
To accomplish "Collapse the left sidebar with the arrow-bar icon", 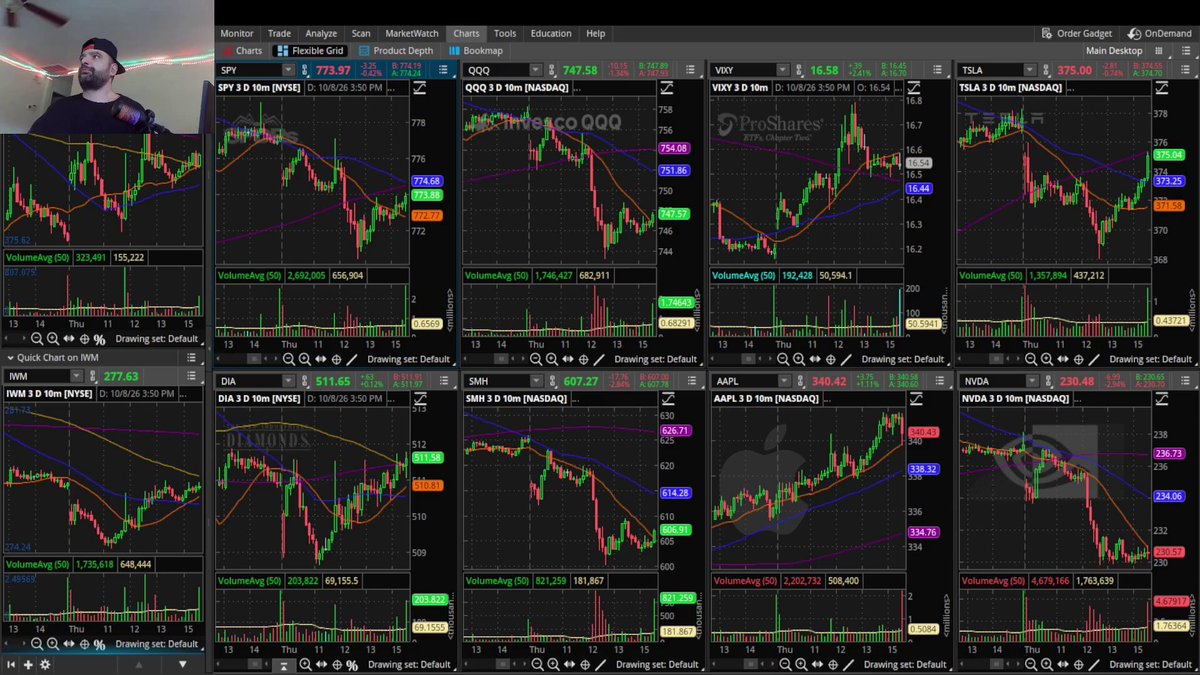I will tap(12, 664).
